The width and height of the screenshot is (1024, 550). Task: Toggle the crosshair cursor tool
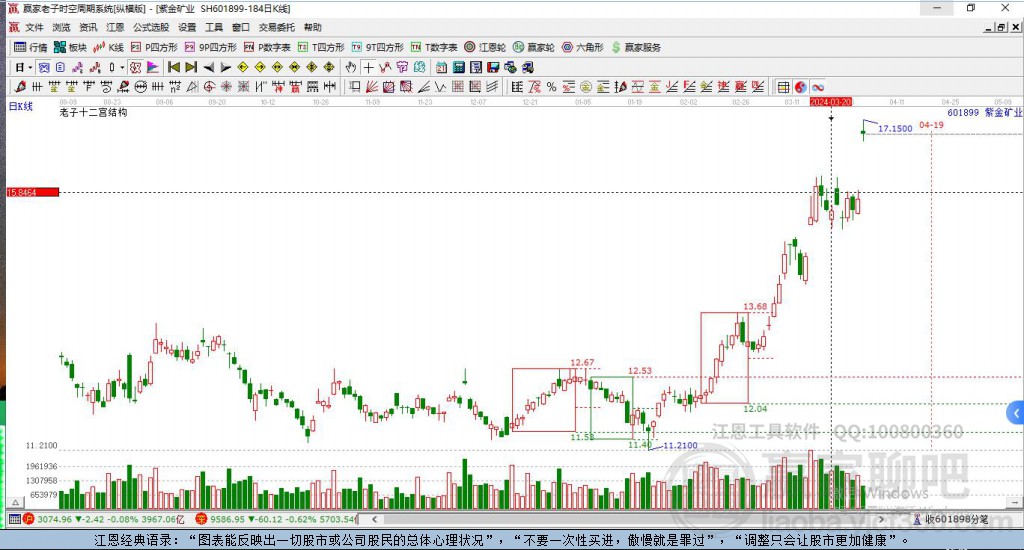(x=368, y=67)
